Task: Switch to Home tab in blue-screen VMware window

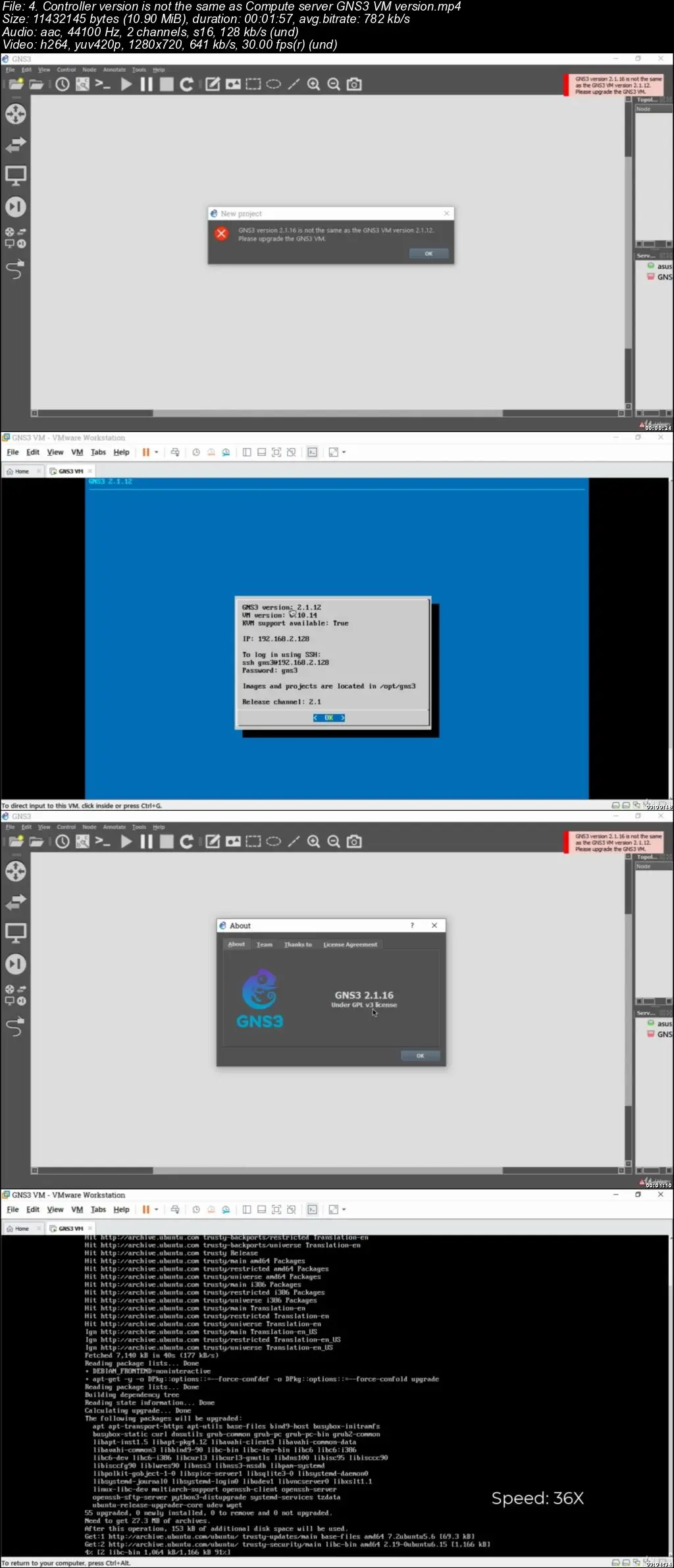Action: click(22, 472)
